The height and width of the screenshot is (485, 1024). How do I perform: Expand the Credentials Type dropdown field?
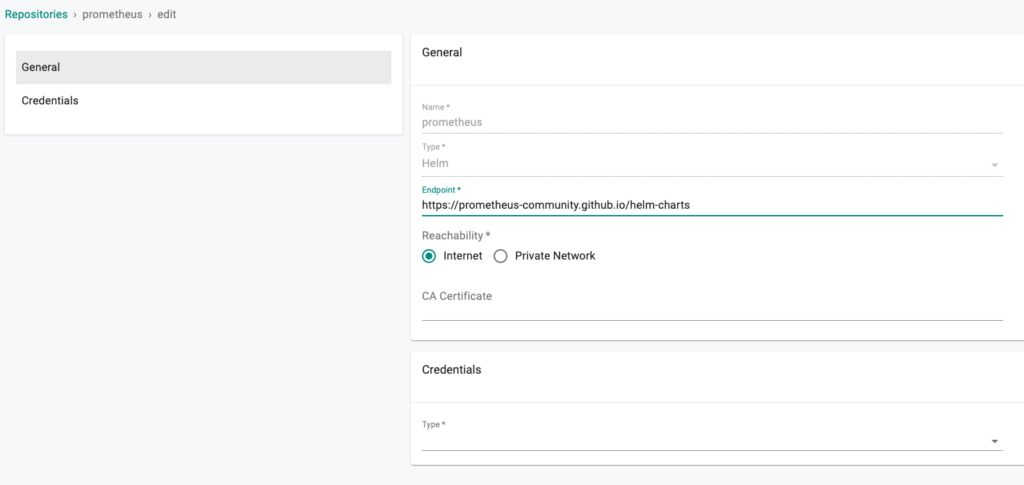point(700,440)
